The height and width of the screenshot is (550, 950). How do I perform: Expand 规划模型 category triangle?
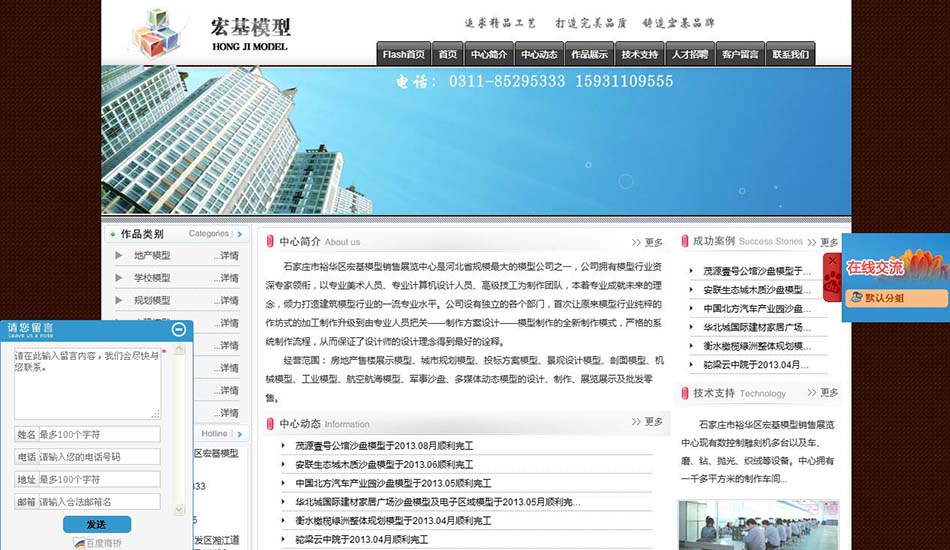point(120,300)
